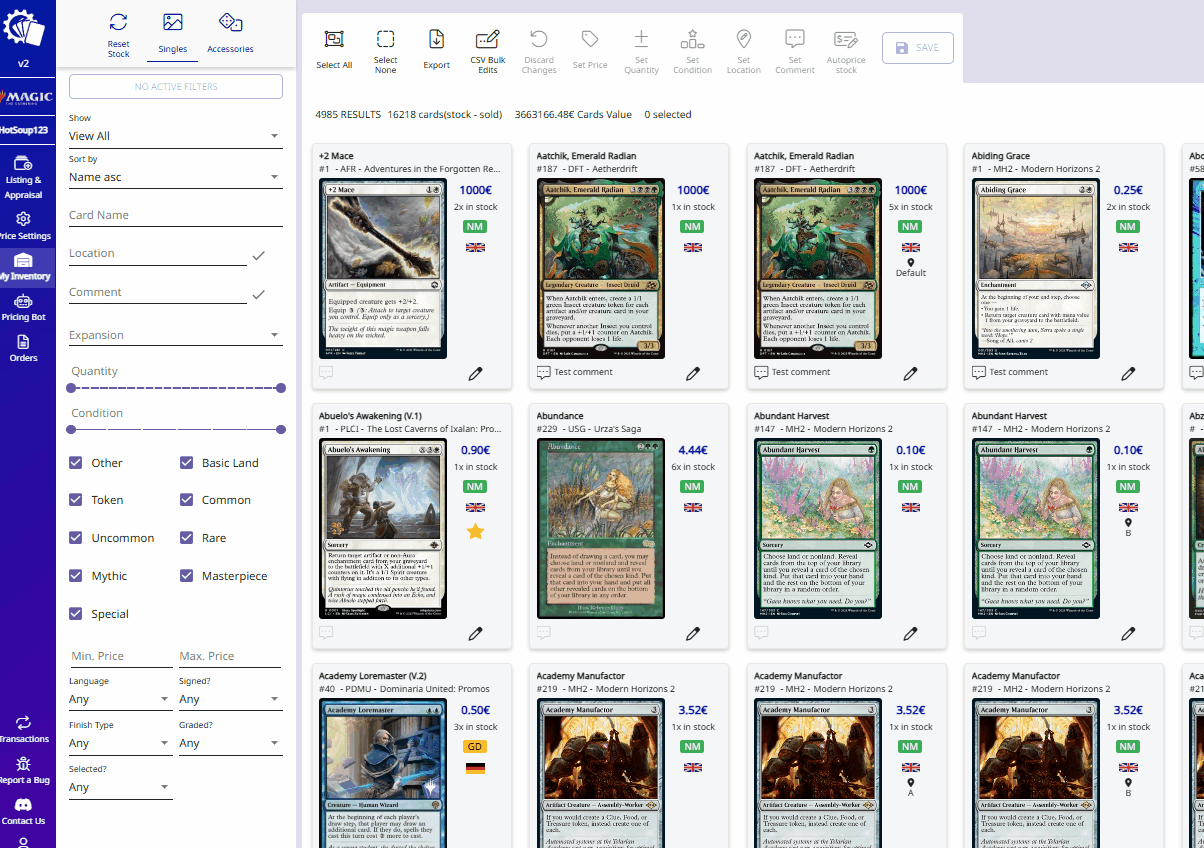Open the Graded? dropdown

tap(230, 743)
